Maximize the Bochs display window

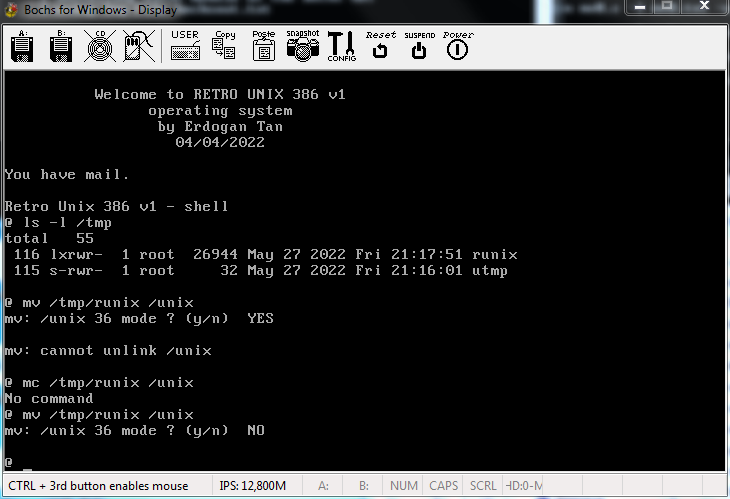tap(667, 7)
